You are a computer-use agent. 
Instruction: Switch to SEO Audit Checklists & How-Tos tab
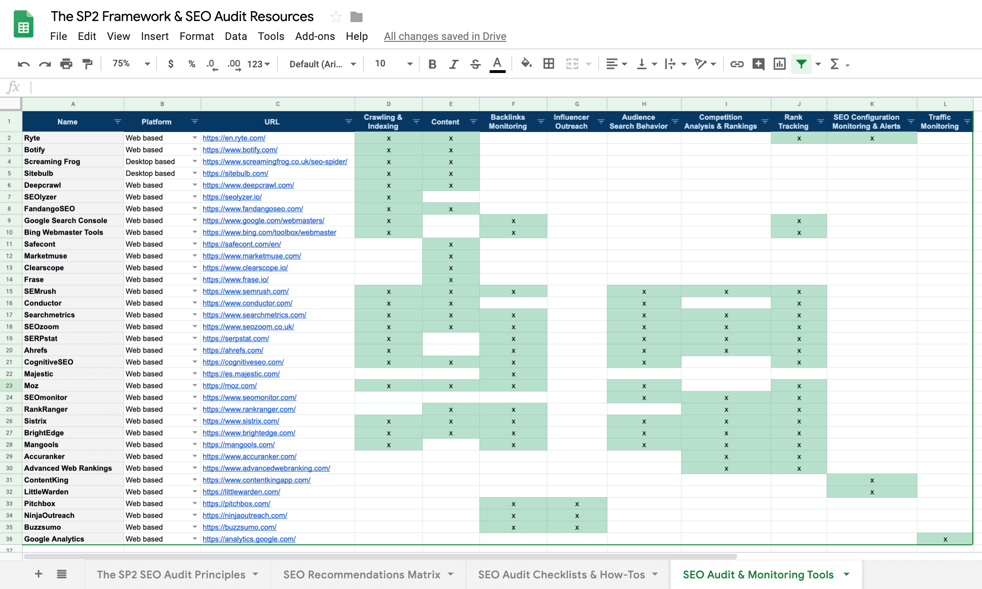(x=561, y=575)
